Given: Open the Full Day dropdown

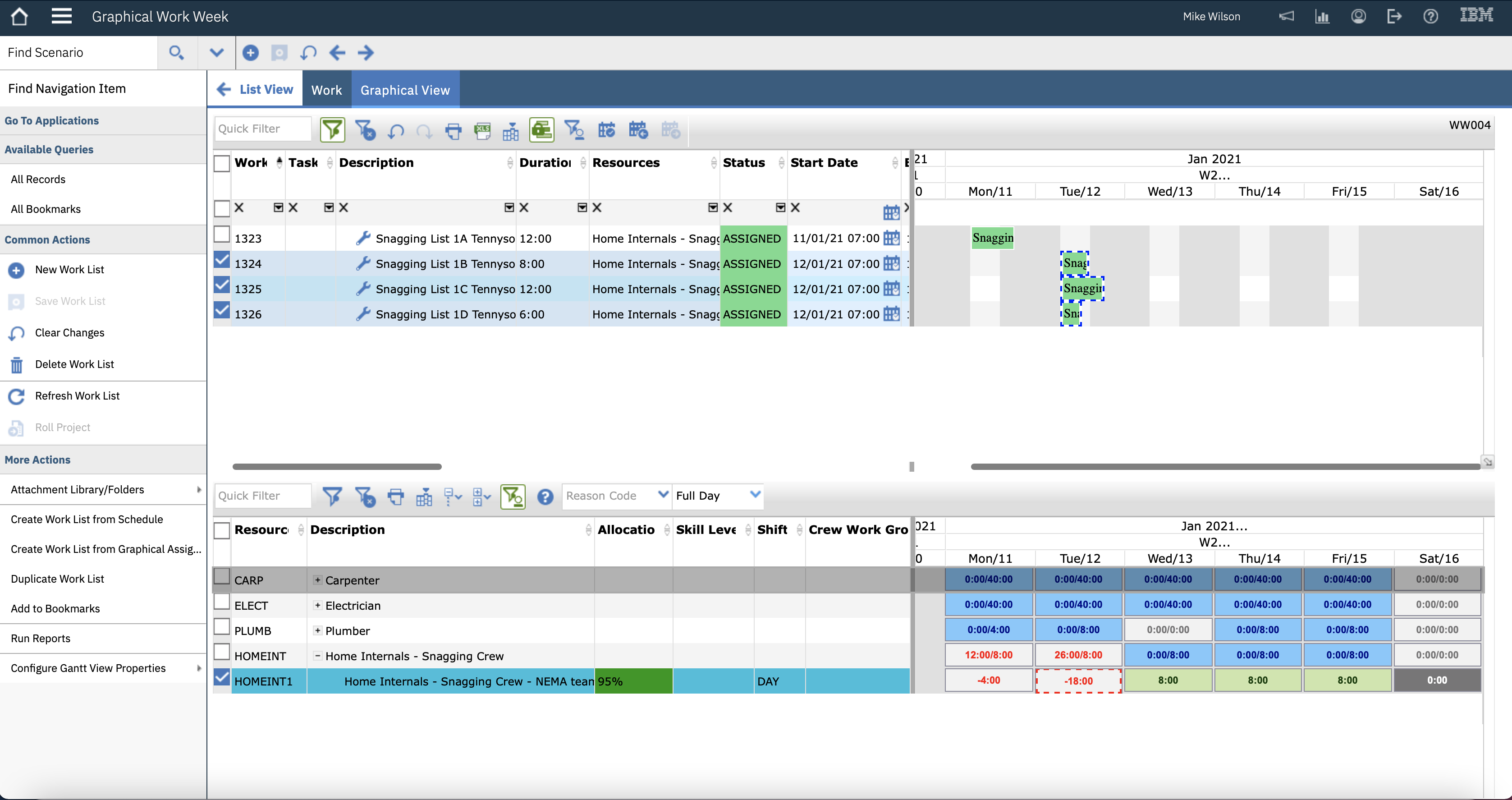Looking at the screenshot, I should pyautogui.click(x=755, y=495).
